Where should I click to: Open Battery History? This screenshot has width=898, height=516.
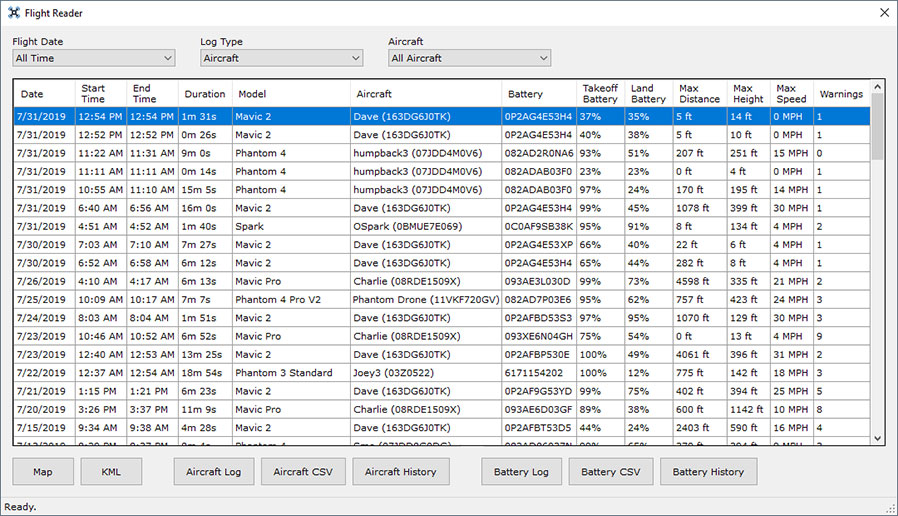click(708, 472)
